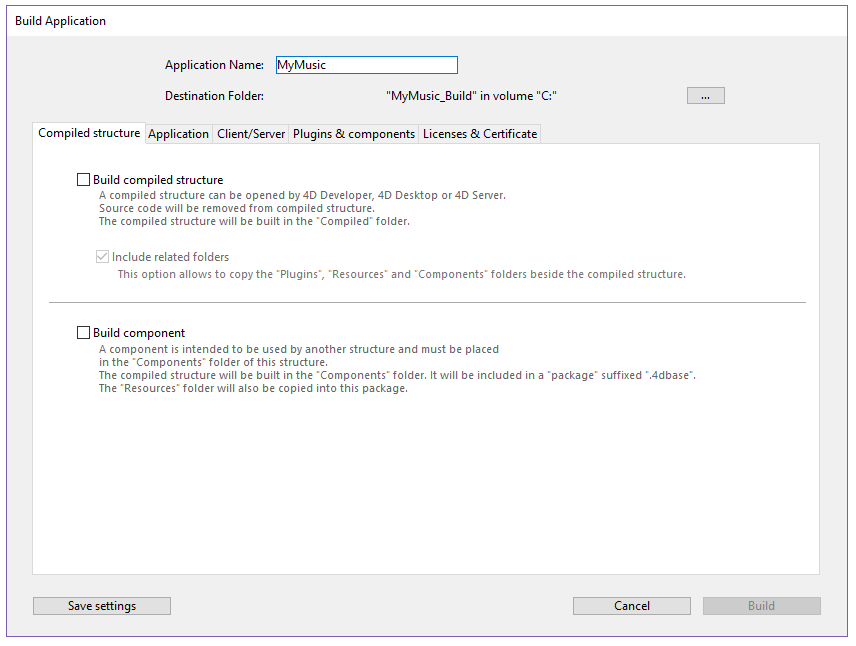Viewport: 856px width, 646px height.
Task: Click the Application Name label
Action: pyautogui.click(x=214, y=65)
